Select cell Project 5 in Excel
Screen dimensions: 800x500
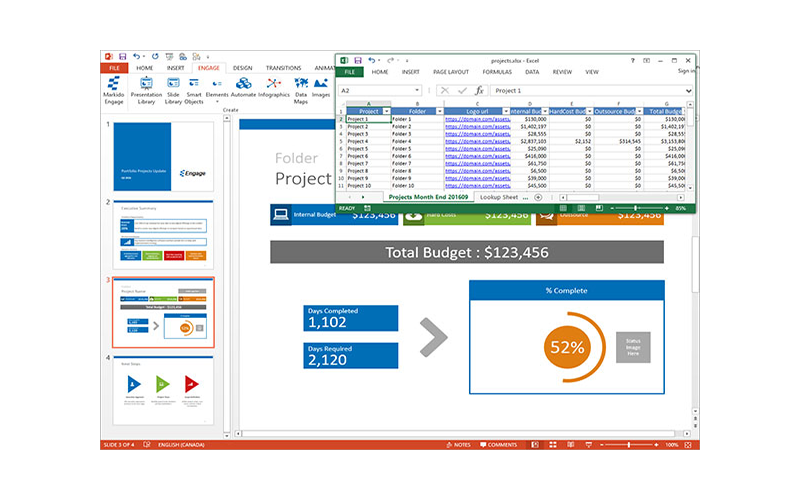point(368,148)
